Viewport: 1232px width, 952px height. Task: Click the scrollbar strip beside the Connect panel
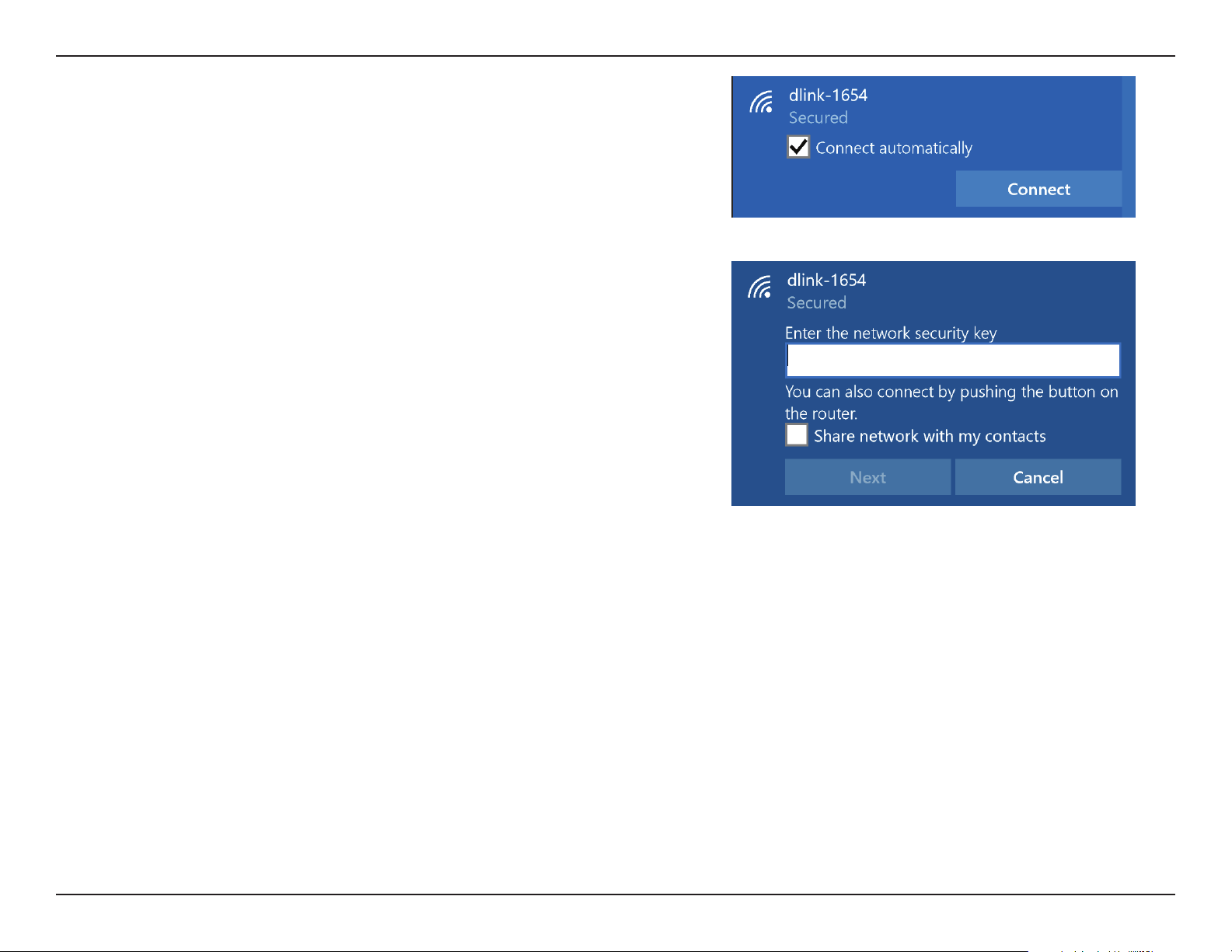(x=1129, y=146)
